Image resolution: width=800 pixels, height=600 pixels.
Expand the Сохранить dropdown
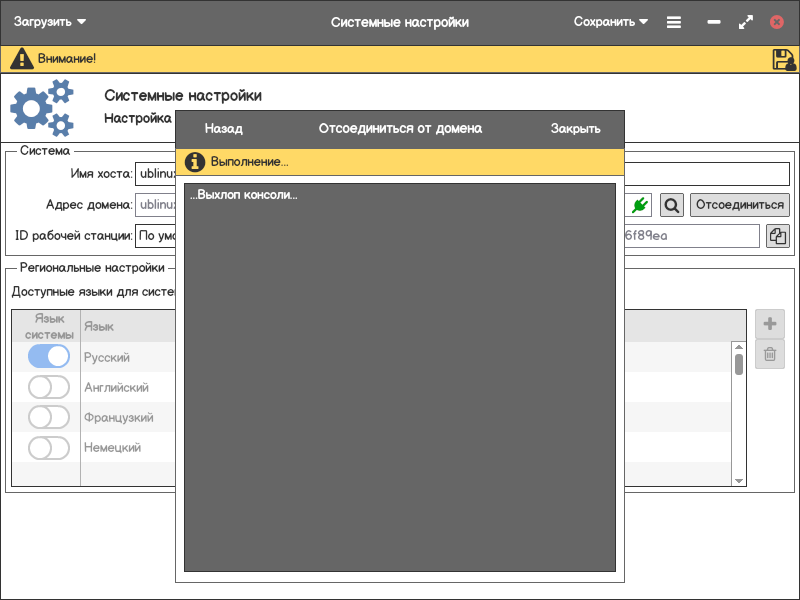(x=610, y=22)
